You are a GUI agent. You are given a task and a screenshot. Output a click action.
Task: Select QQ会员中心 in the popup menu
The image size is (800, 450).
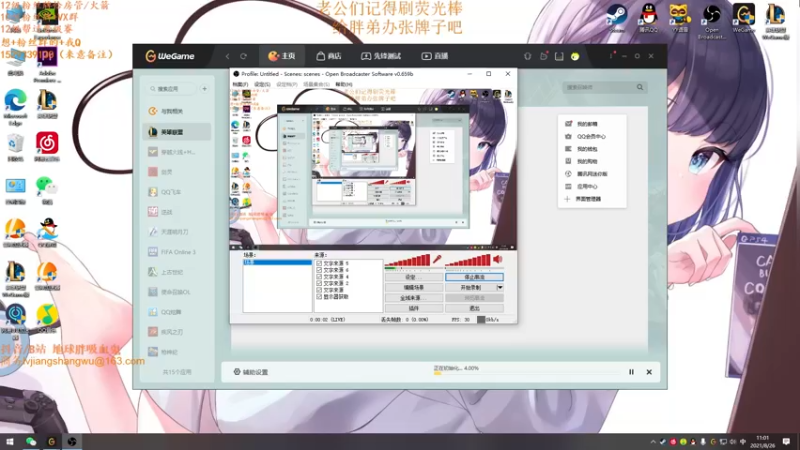point(591,137)
